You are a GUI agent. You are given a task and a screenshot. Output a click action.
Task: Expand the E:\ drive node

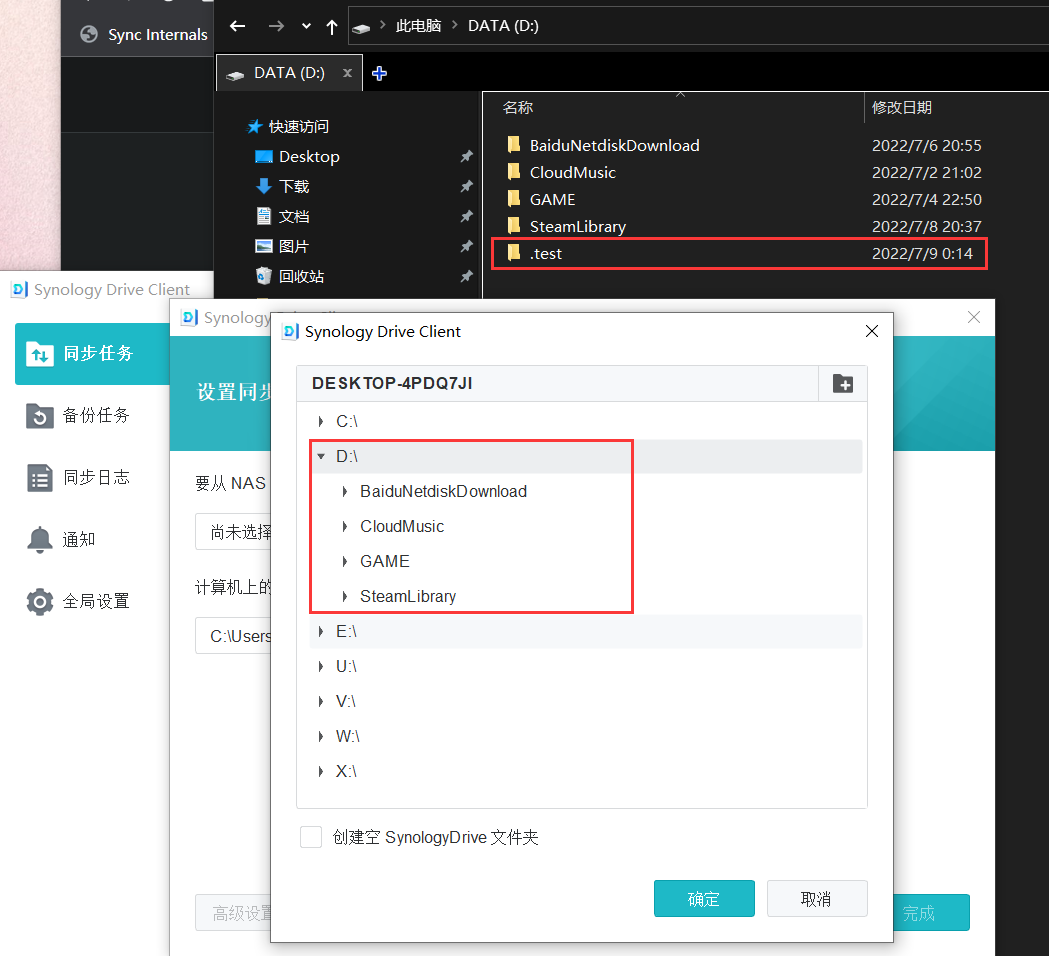point(321,632)
